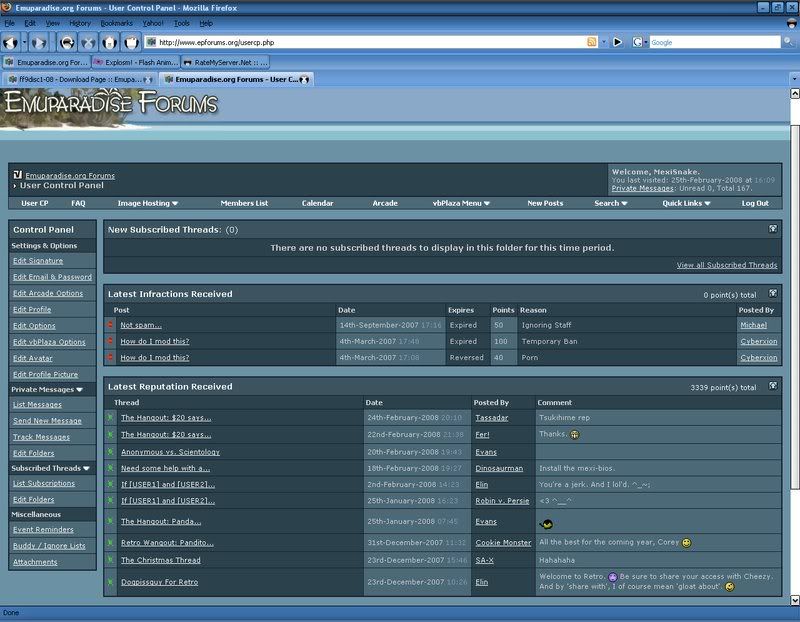Click the URL address bar field
The image size is (800, 622).
pos(371,42)
